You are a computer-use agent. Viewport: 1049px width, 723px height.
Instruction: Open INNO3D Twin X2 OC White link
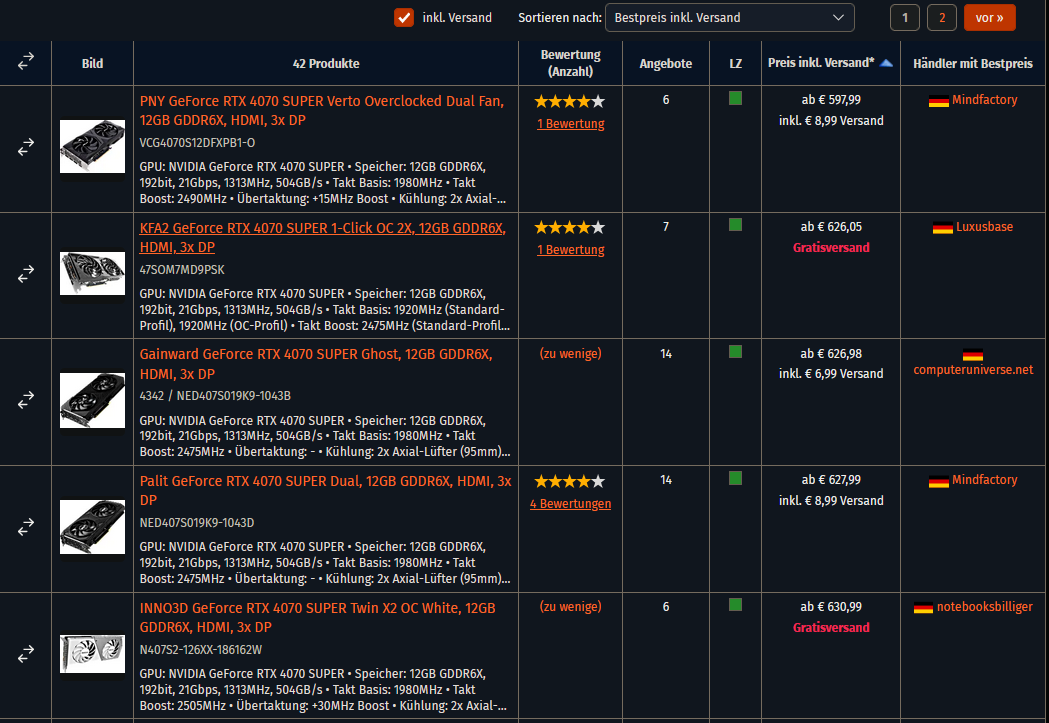[318, 617]
